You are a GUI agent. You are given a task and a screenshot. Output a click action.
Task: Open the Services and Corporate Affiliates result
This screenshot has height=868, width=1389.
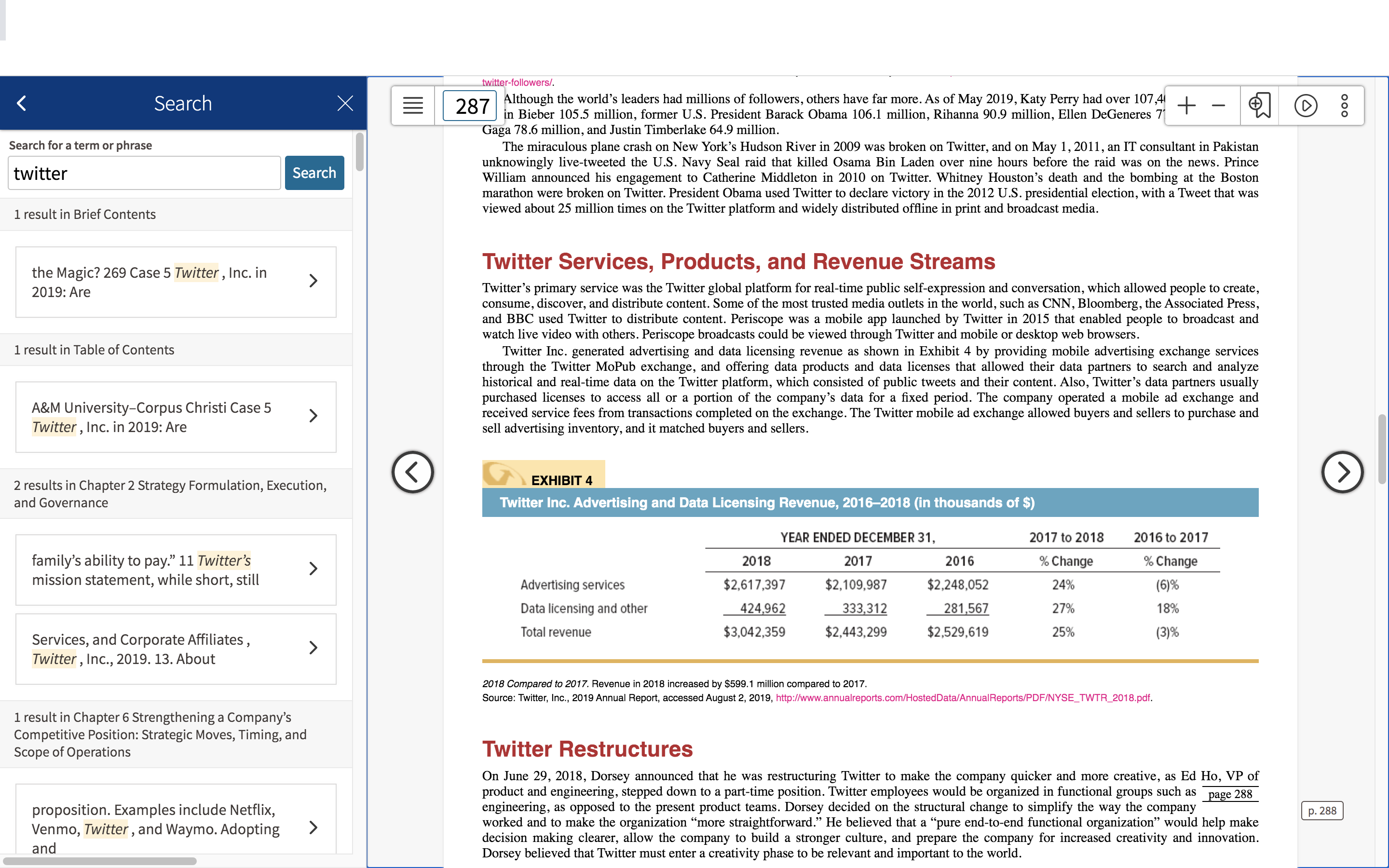click(176, 649)
